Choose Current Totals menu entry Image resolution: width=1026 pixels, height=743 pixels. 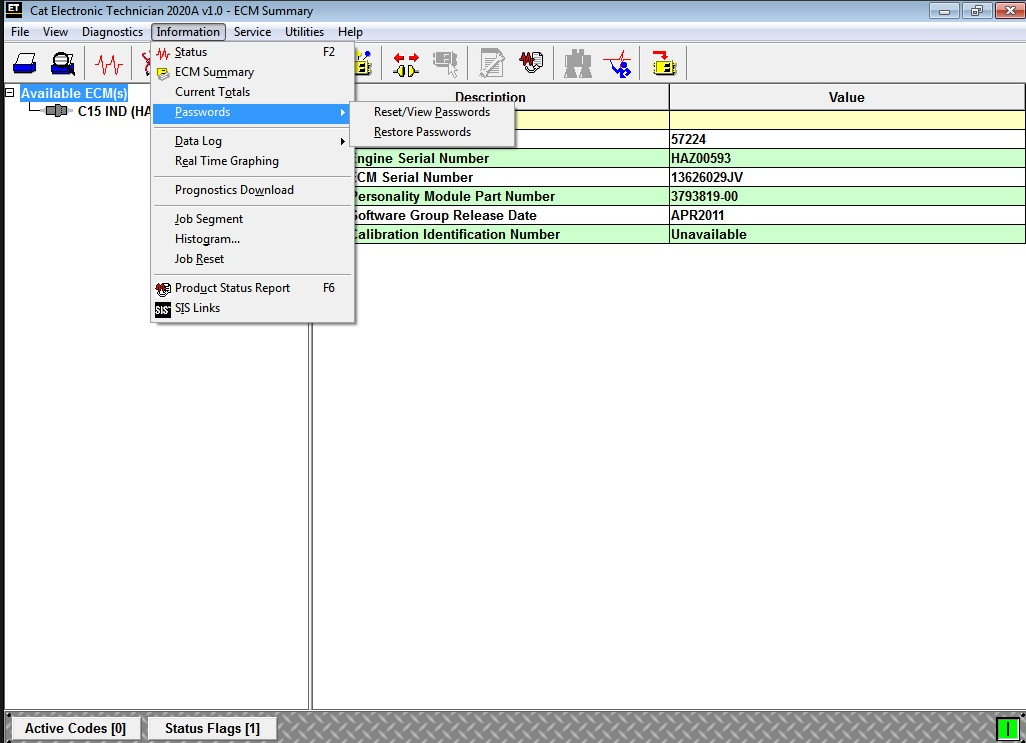coord(253,92)
